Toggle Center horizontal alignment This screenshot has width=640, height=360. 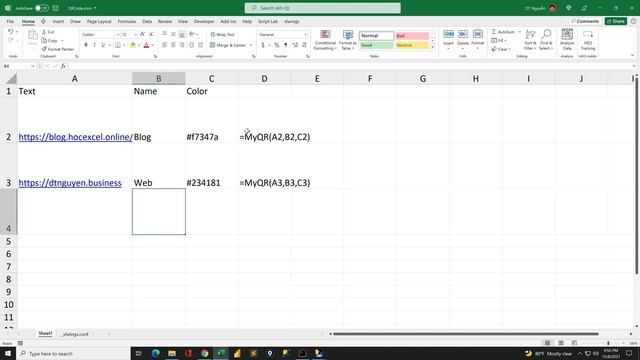click(173, 45)
